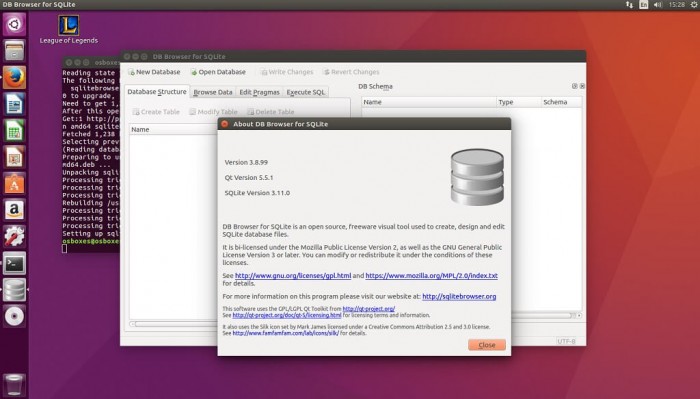Switch to the Execute SQL tab
Viewport: 700px width, 399px height.
306,92
